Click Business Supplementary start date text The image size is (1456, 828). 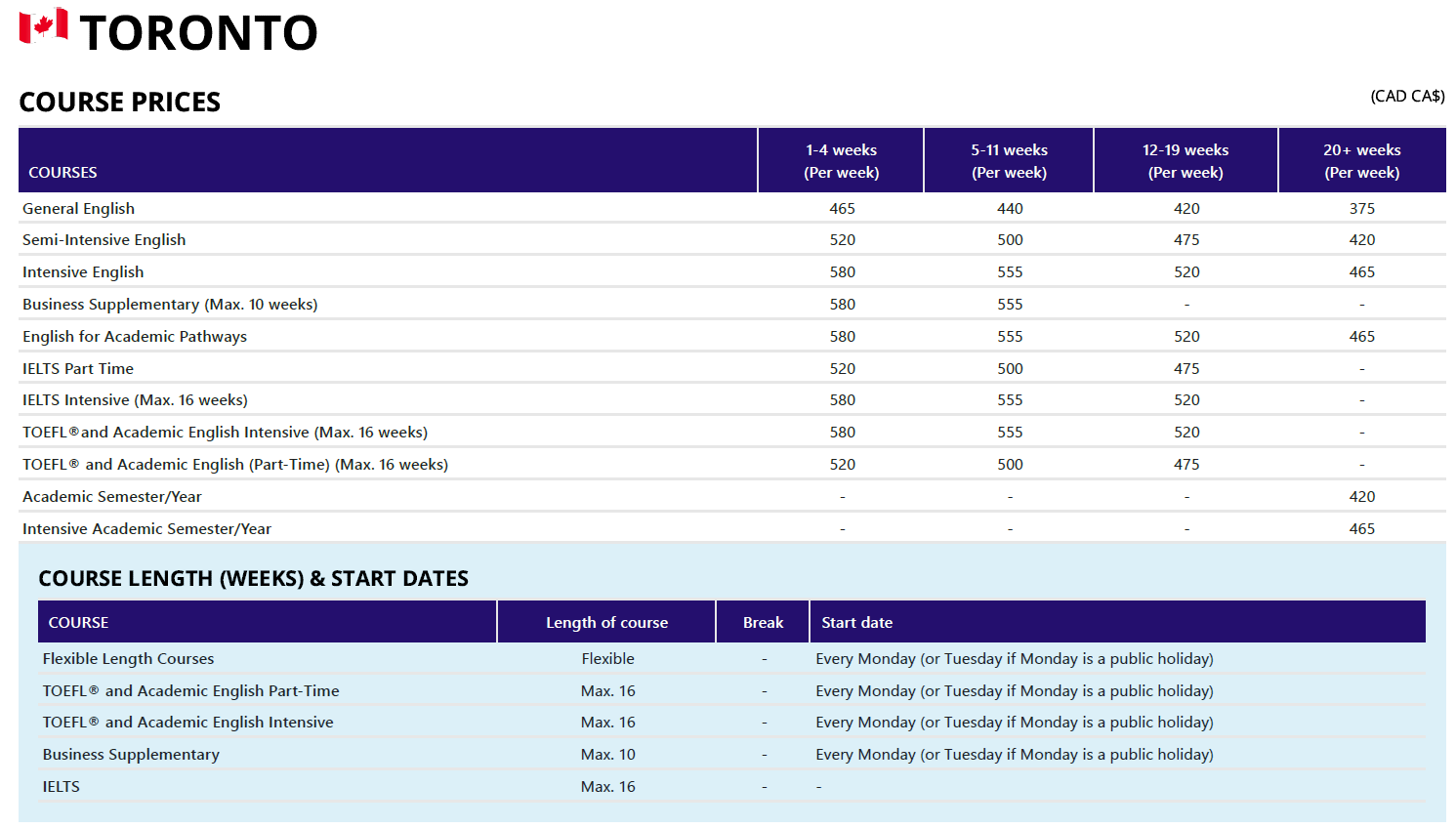click(x=1015, y=755)
